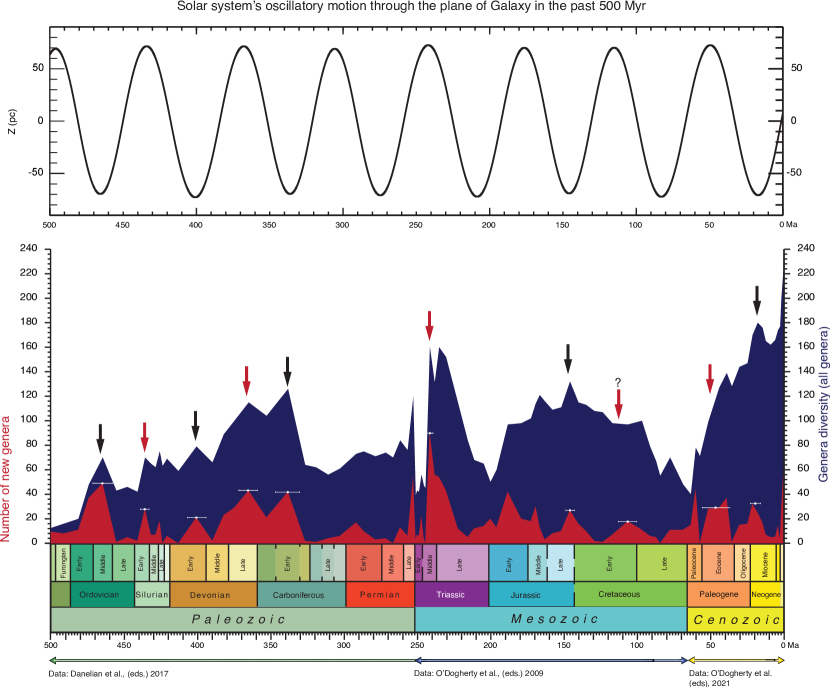Click the Mesozoic era bar
Screen dimensions: 830x687
tap(551, 619)
